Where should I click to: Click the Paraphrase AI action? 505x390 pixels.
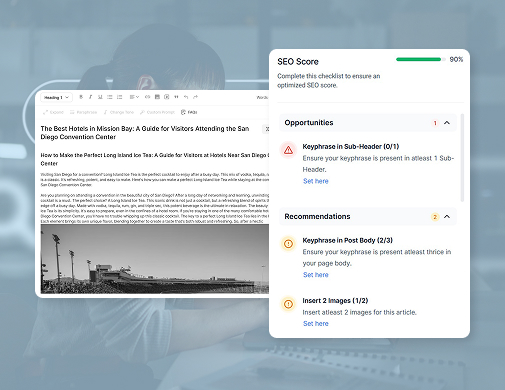coord(83,112)
